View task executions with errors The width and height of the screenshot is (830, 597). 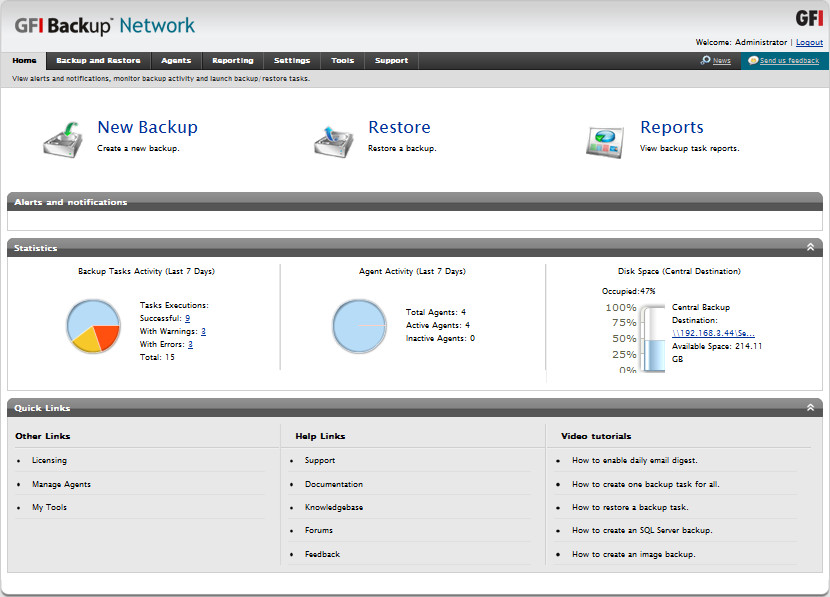coord(191,344)
